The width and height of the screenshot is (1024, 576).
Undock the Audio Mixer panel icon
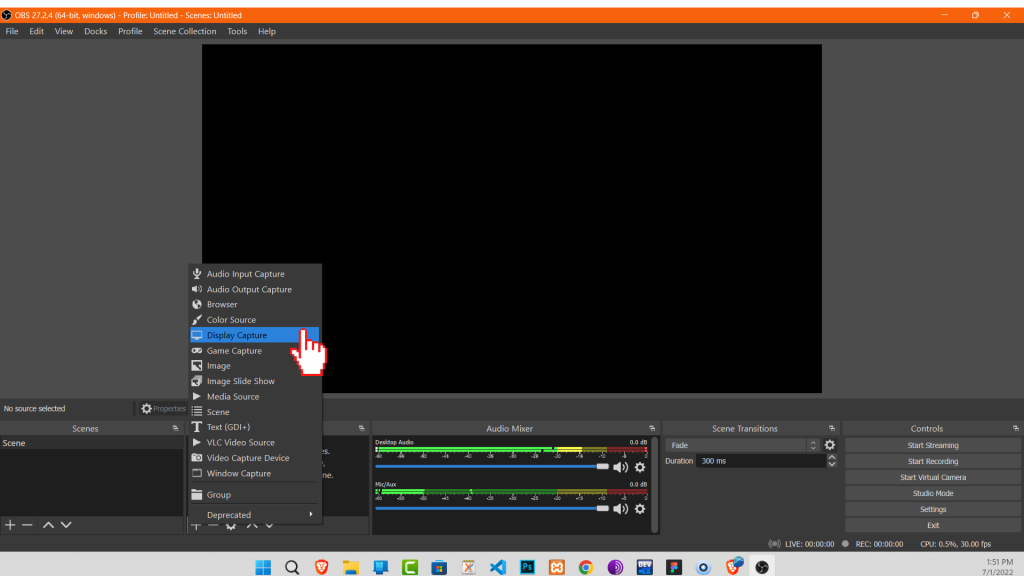coord(652,428)
